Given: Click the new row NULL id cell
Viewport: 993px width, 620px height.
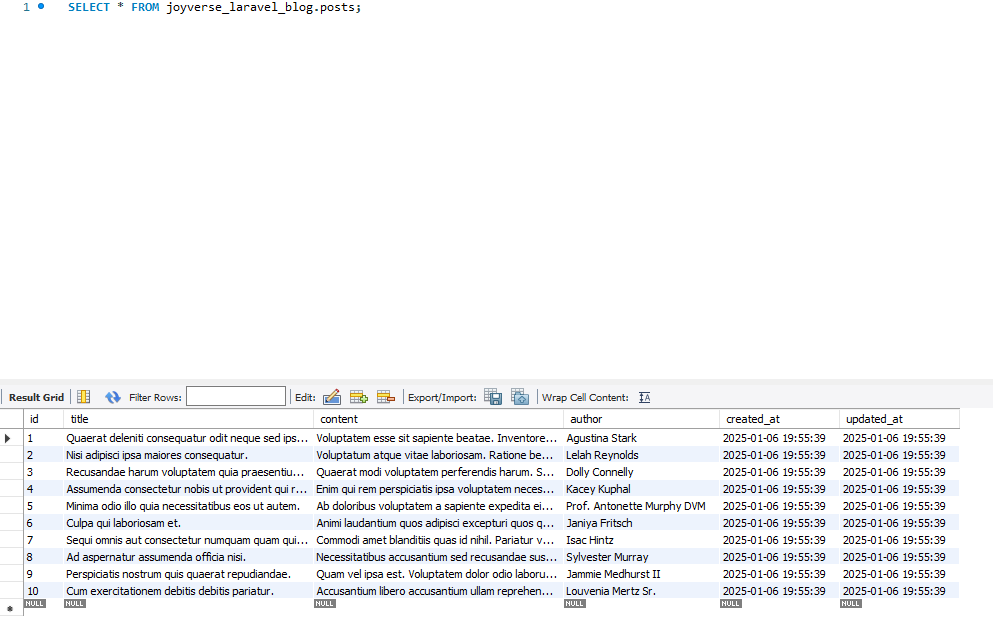Looking at the screenshot, I should [35, 604].
